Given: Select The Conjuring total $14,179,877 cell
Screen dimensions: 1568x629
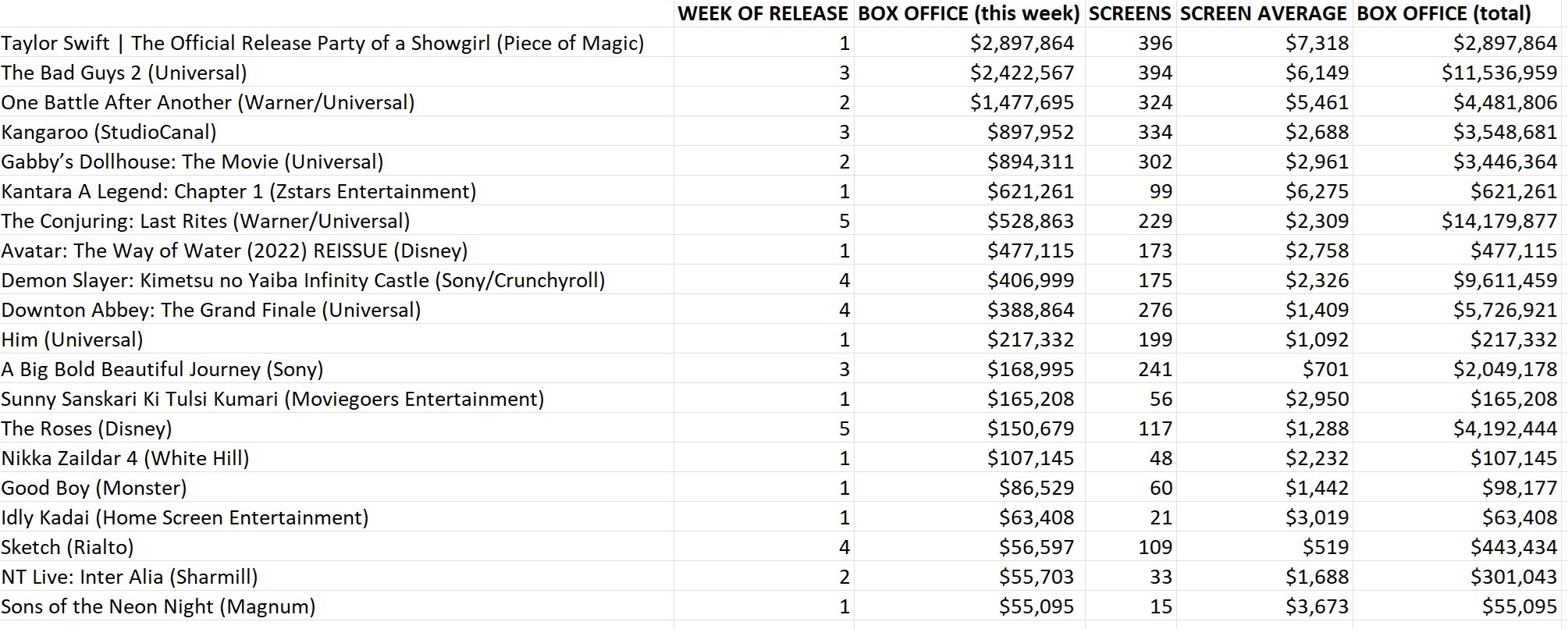Looking at the screenshot, I should [x=1499, y=221].
